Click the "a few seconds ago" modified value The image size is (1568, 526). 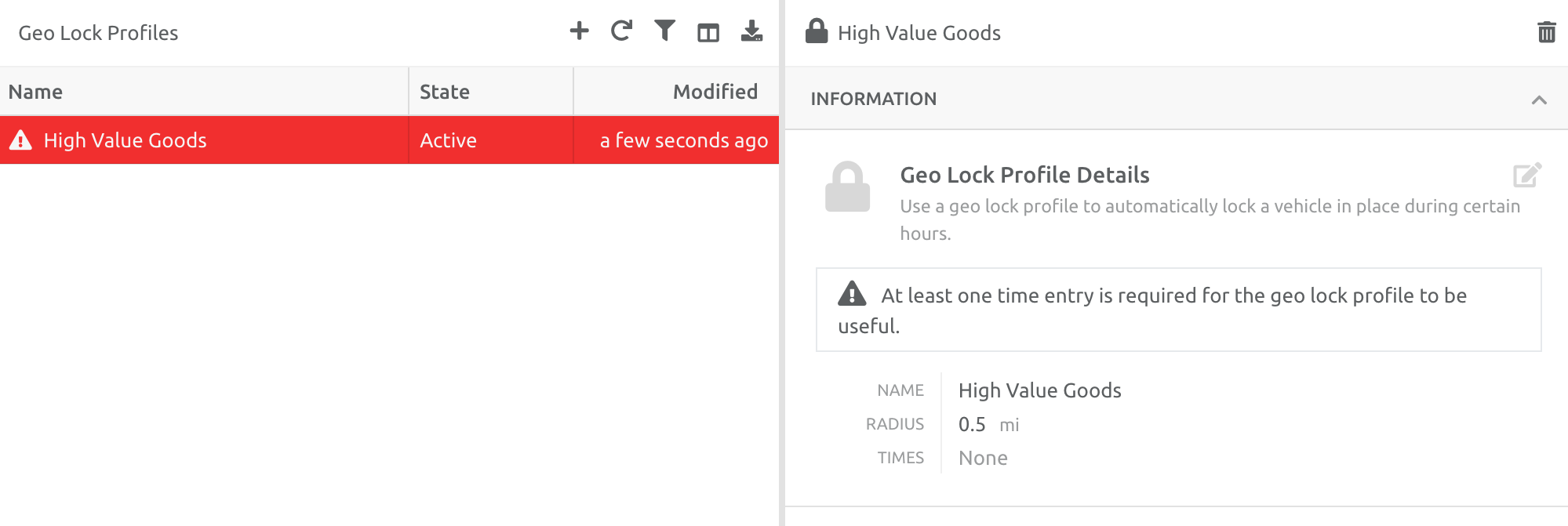click(x=683, y=140)
